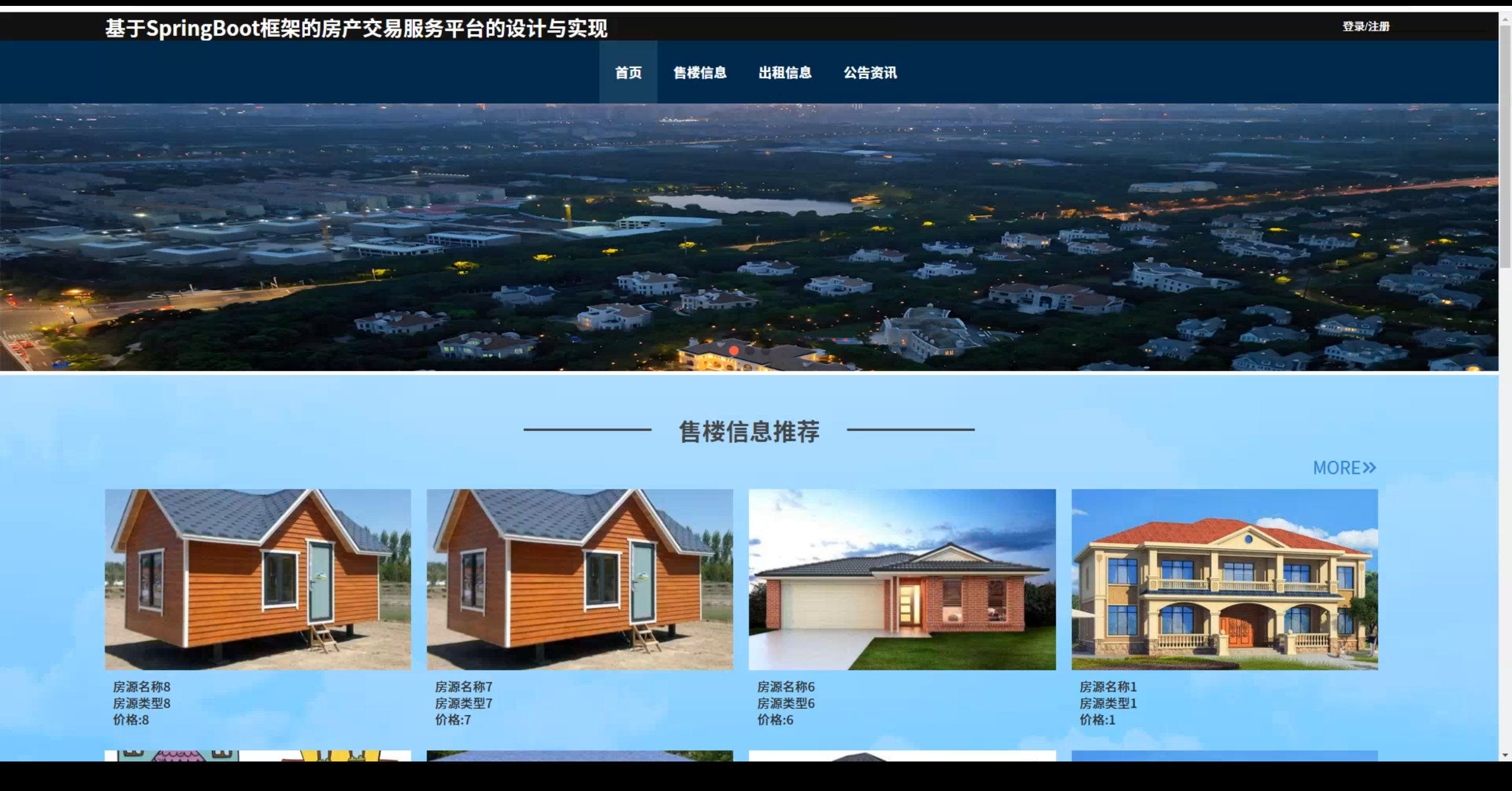Open the 房源名称6 brick house image
Viewport: 1512px width, 791px height.
902,579
